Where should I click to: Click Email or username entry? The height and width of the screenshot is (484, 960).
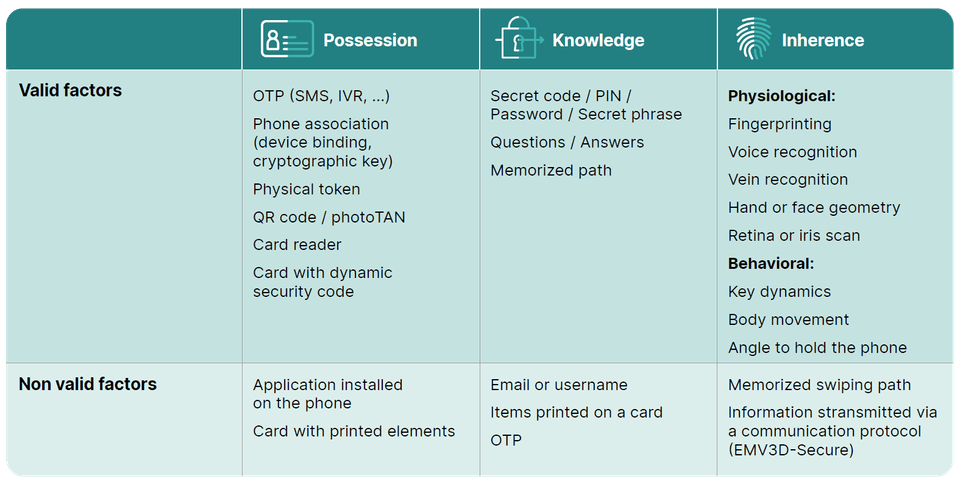[559, 385]
